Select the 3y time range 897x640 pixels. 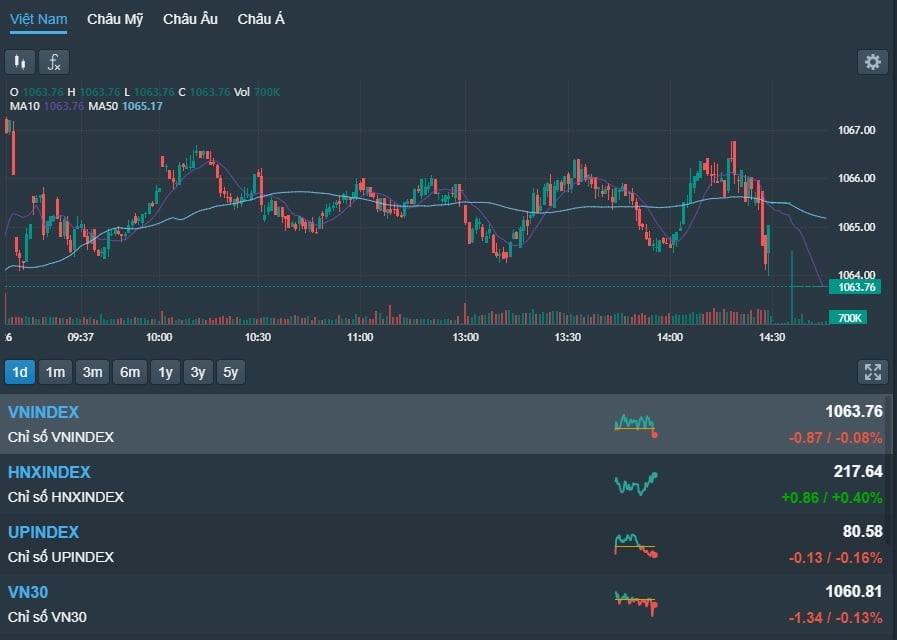198,372
